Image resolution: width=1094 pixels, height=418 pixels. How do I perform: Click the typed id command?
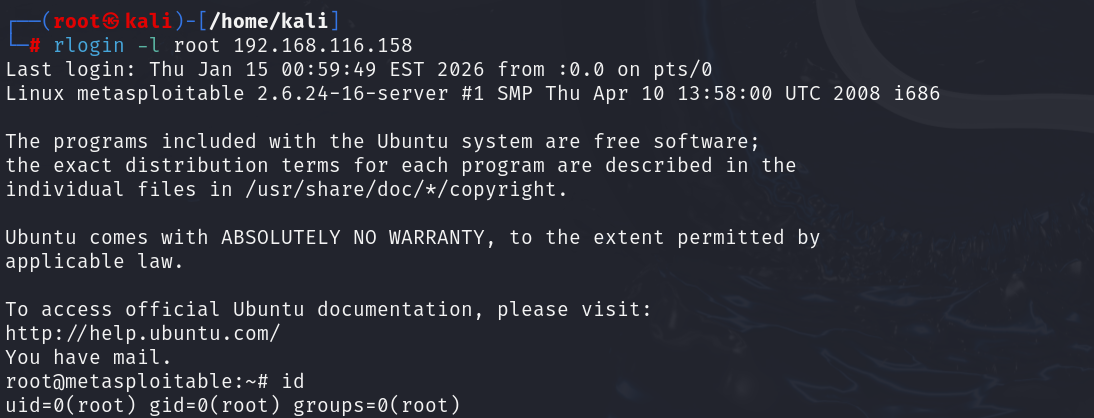(x=293, y=381)
